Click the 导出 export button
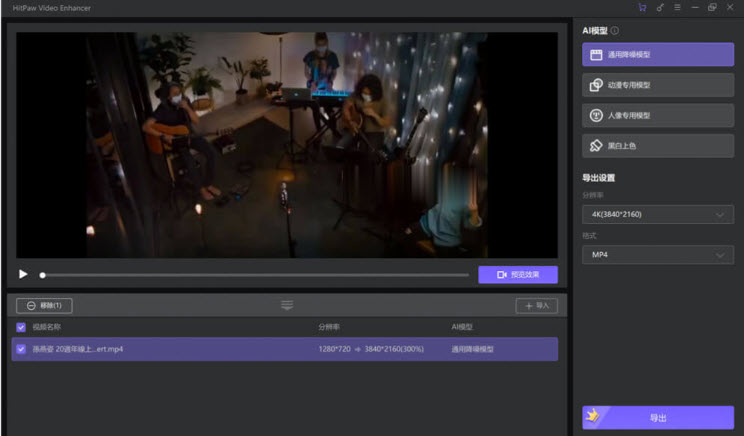The image size is (744, 436). tap(658, 417)
